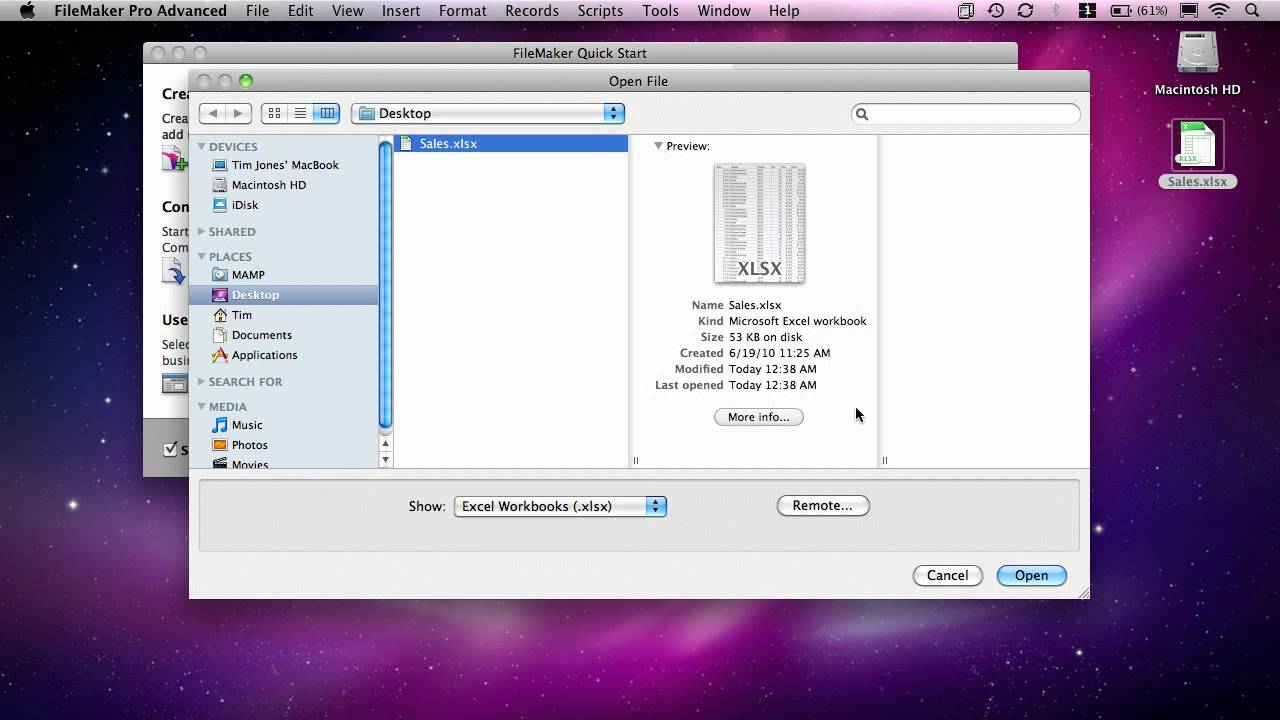Click the Open File search field
Image resolution: width=1280 pixels, height=720 pixels.
966,114
